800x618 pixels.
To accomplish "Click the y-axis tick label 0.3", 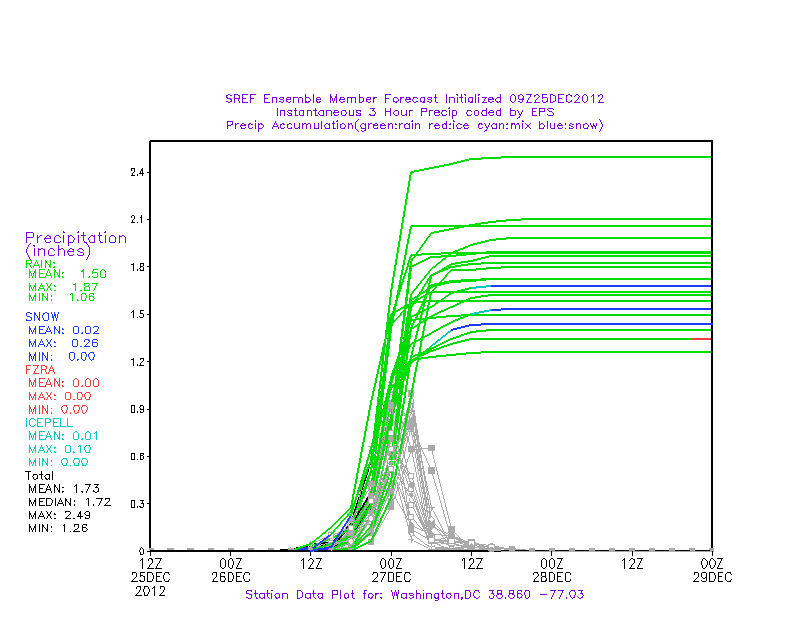I will click(x=137, y=504).
